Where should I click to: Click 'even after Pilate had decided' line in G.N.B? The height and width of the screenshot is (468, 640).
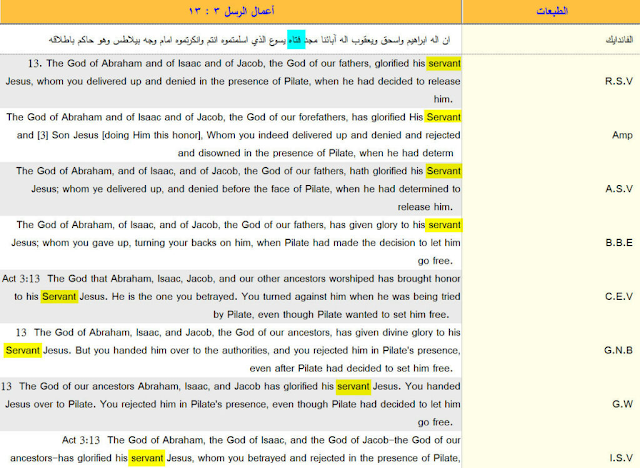coord(351,368)
